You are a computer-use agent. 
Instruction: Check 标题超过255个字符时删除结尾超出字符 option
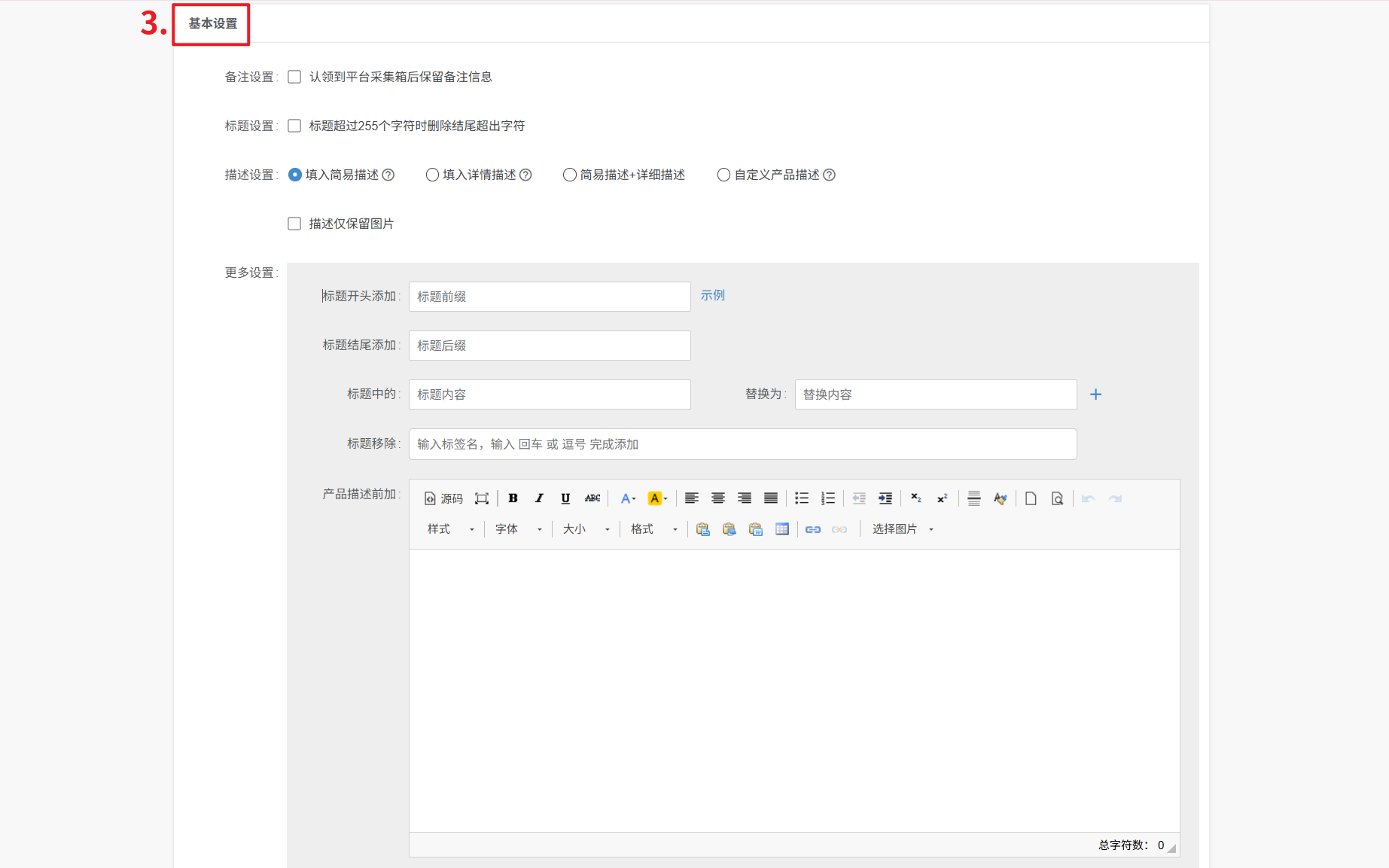pyautogui.click(x=294, y=126)
